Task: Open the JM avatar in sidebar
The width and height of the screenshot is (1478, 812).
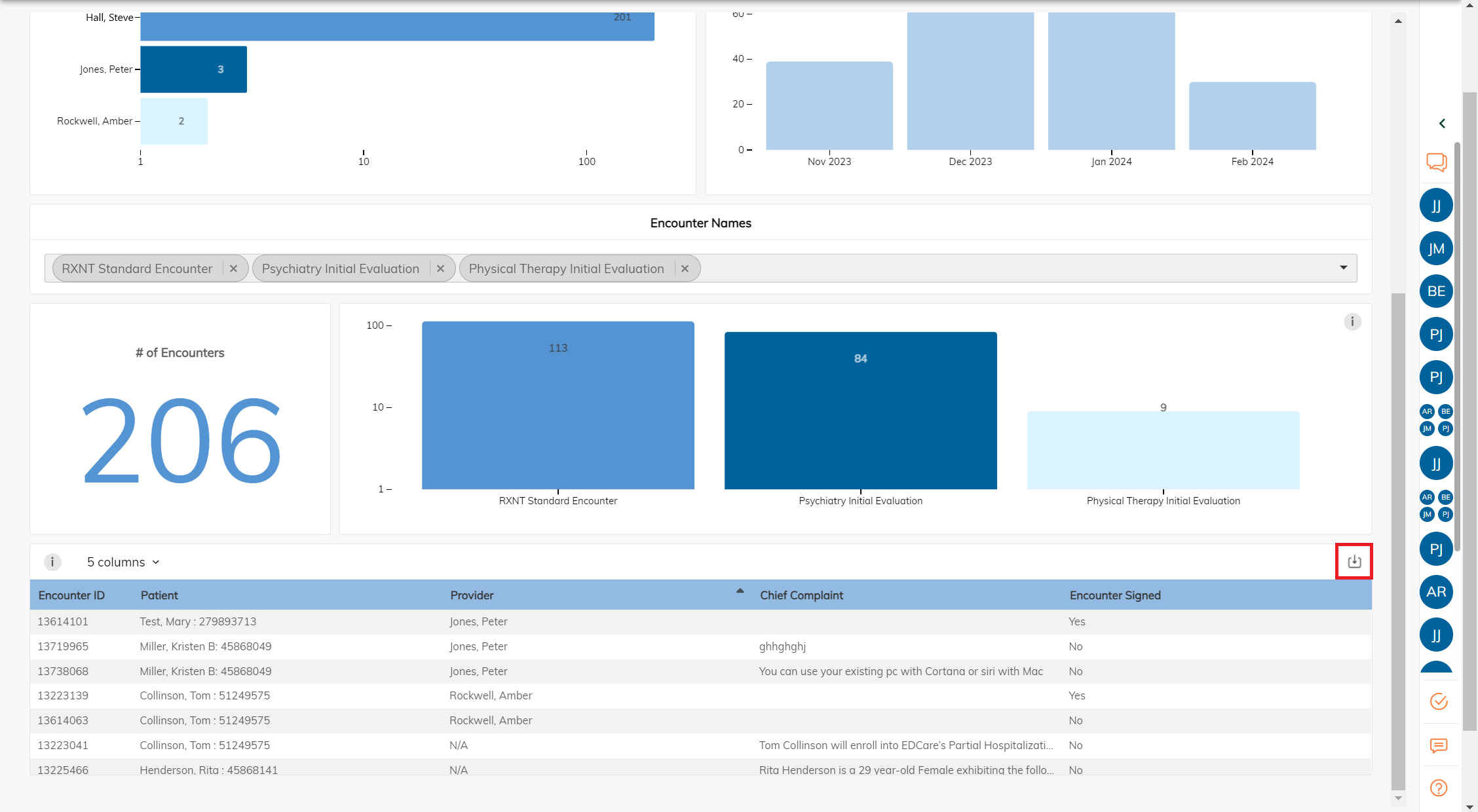Action: pos(1436,249)
